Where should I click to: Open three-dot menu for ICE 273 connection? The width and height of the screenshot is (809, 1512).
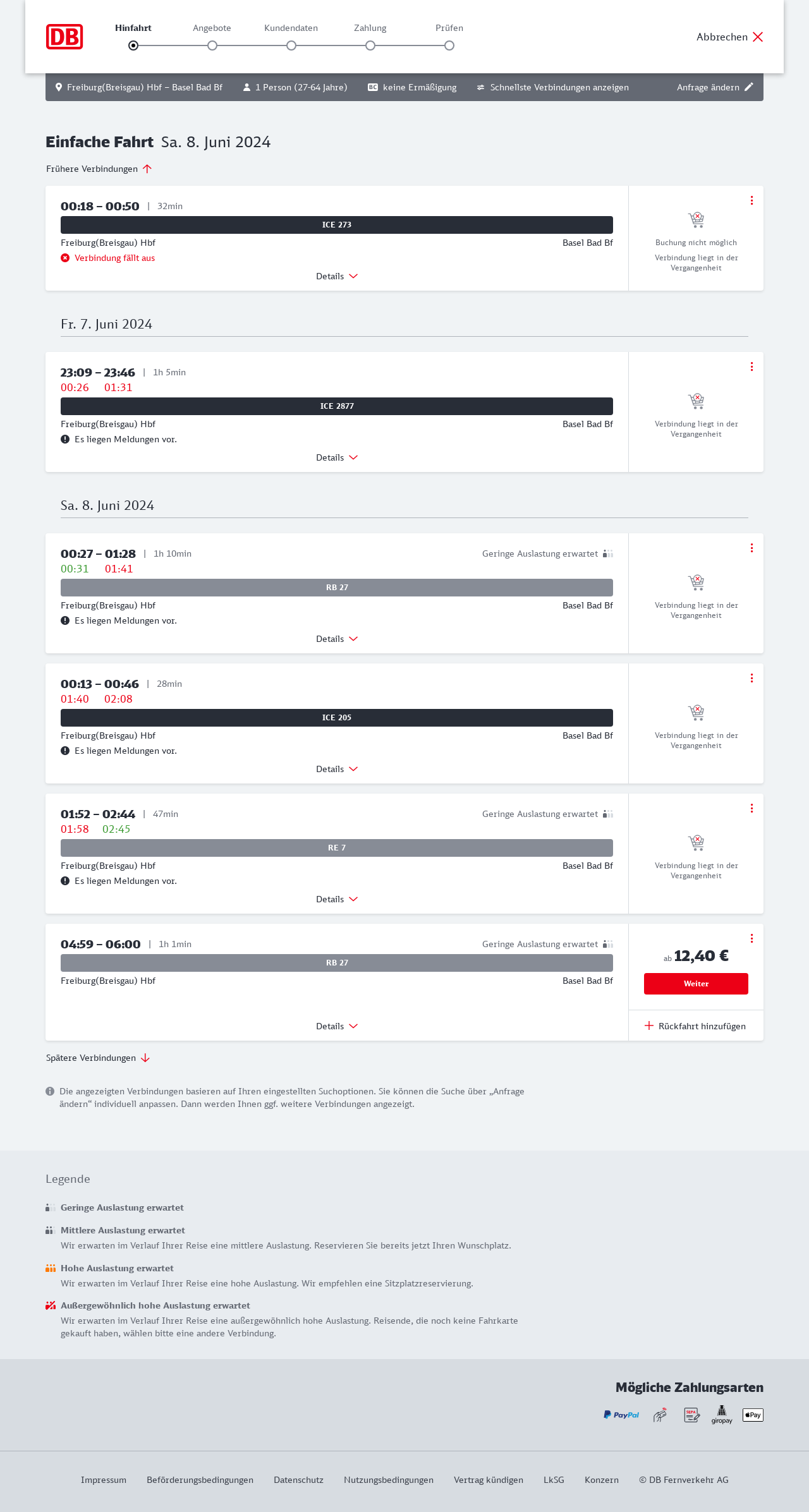click(x=751, y=200)
